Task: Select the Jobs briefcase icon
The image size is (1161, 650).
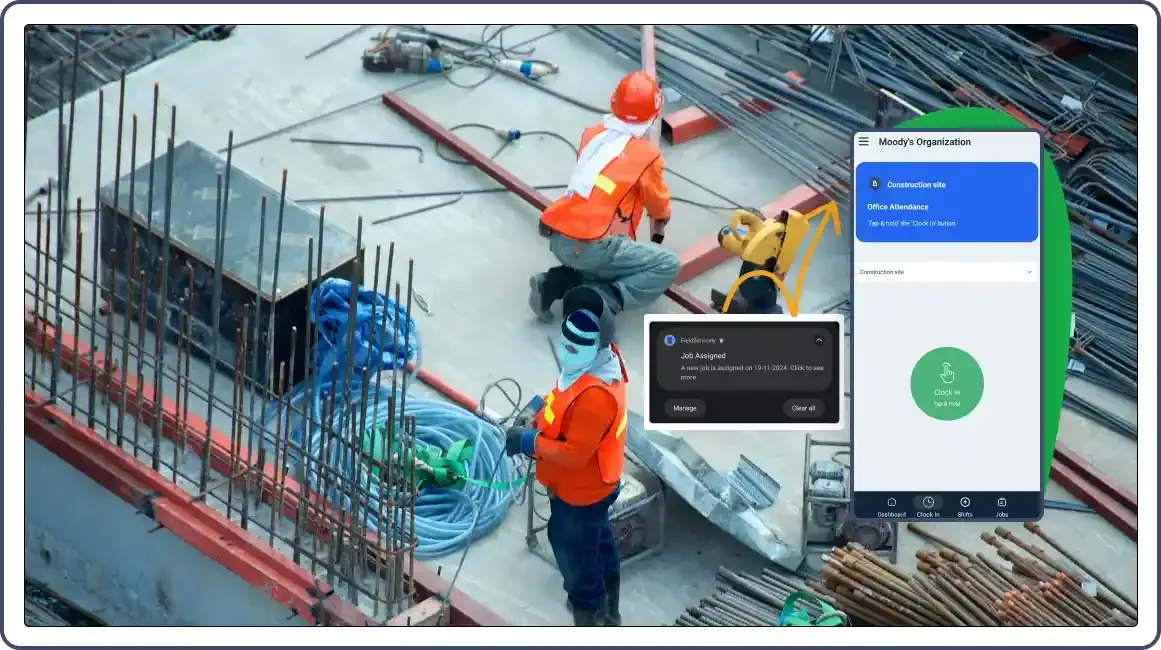Action: coord(1001,501)
